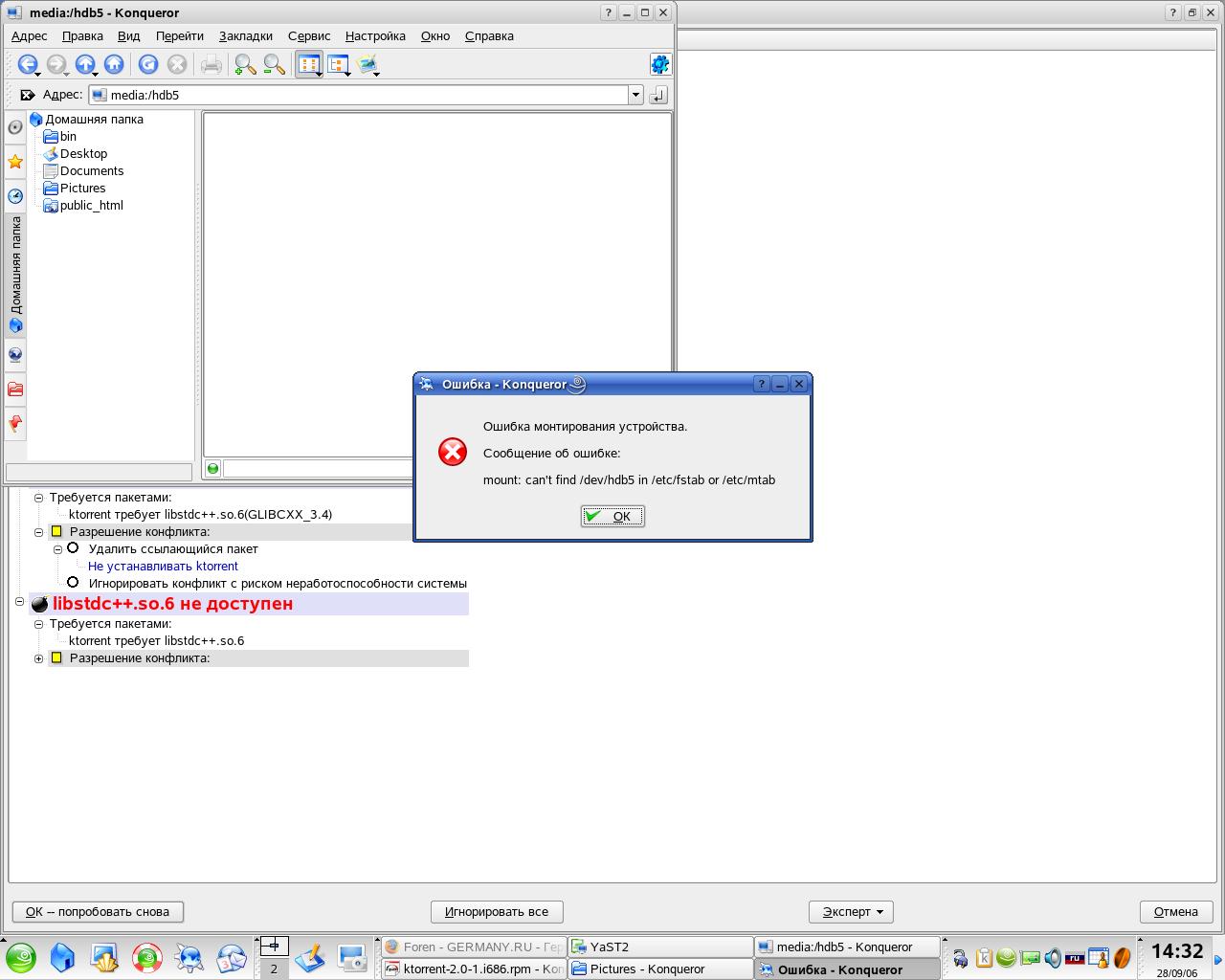Open the 'Настройка' menu

click(375, 36)
